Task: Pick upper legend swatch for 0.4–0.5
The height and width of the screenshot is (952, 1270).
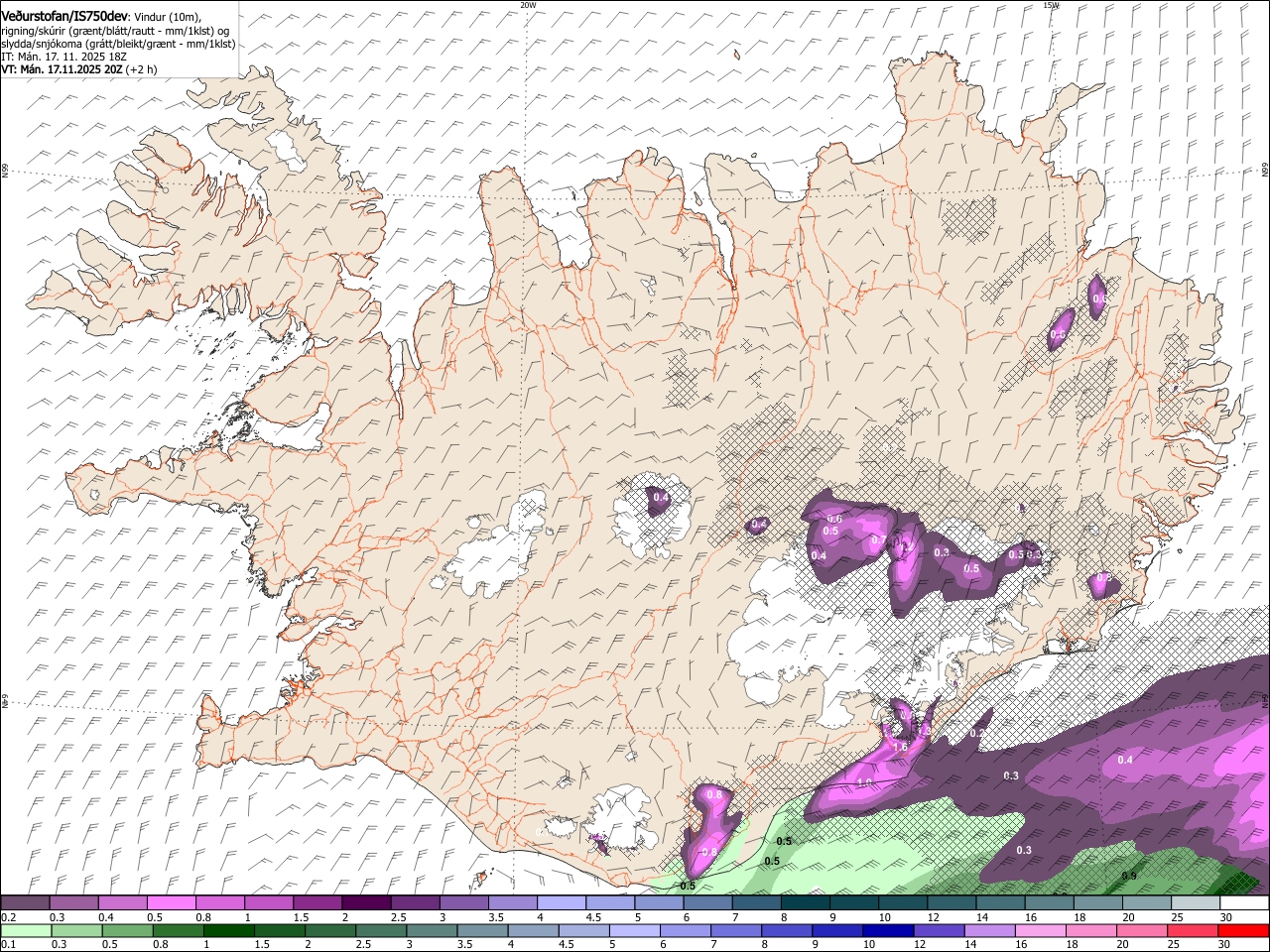Action: click(x=122, y=903)
